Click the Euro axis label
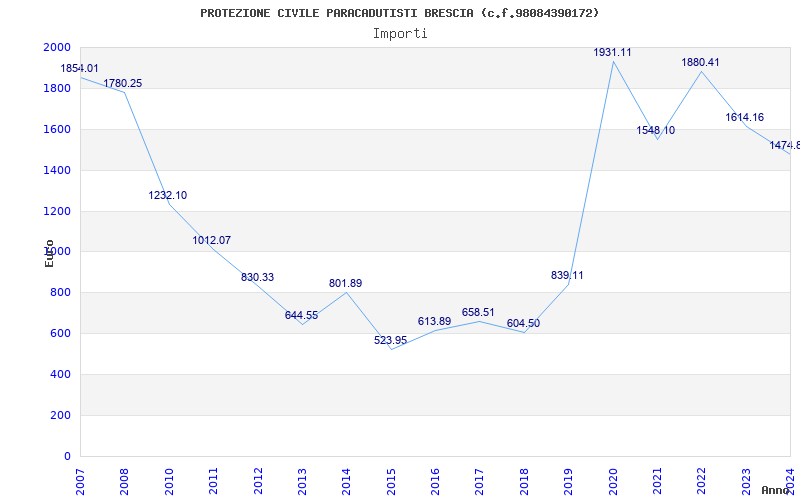Viewport: 800px width, 500px height. tap(49, 253)
